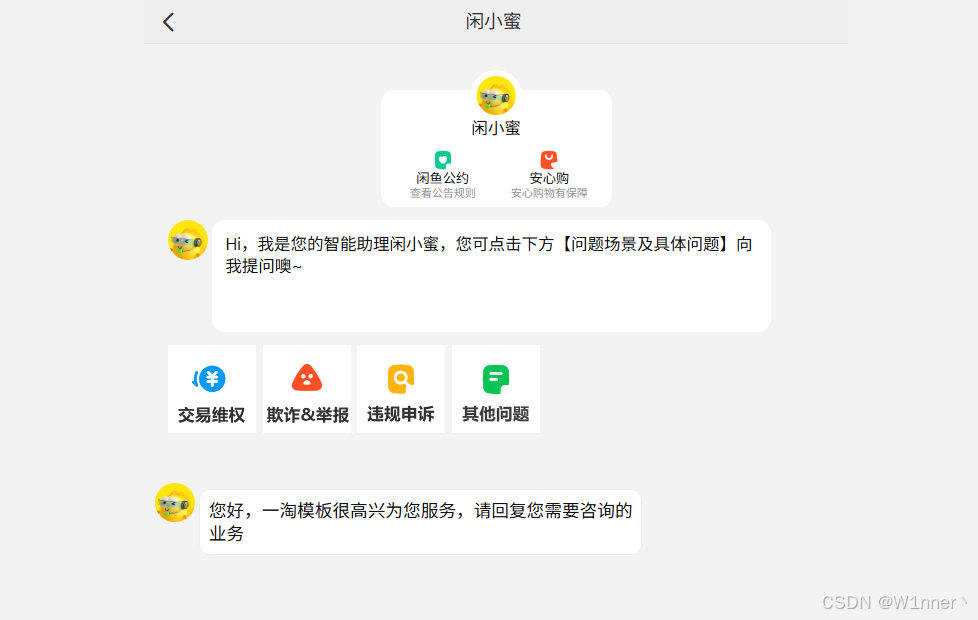Click the 您好，一淘模板 service message bubble
This screenshot has width=978, height=620.
tap(420, 522)
